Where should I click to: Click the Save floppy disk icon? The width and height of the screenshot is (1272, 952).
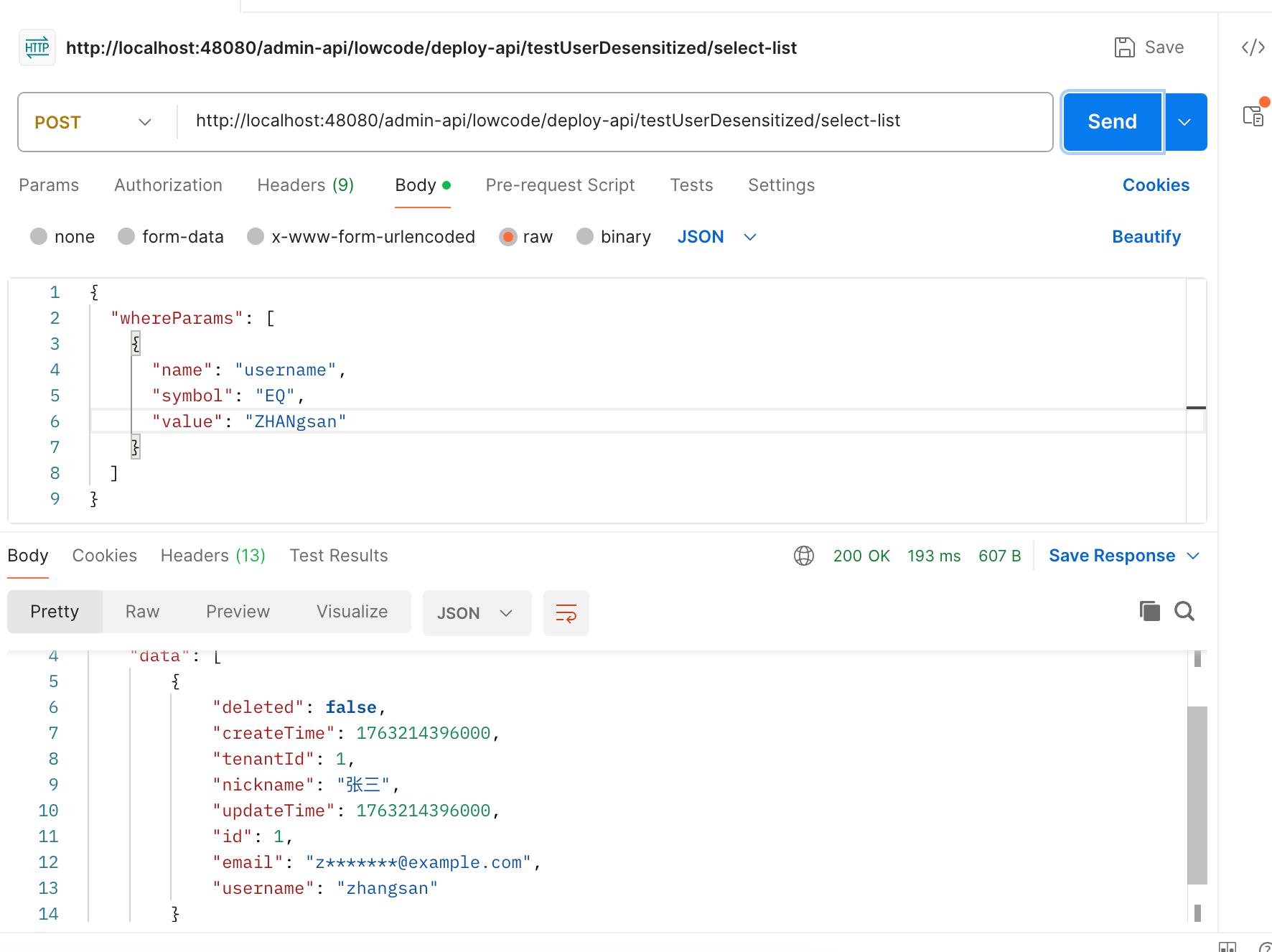pos(1124,47)
